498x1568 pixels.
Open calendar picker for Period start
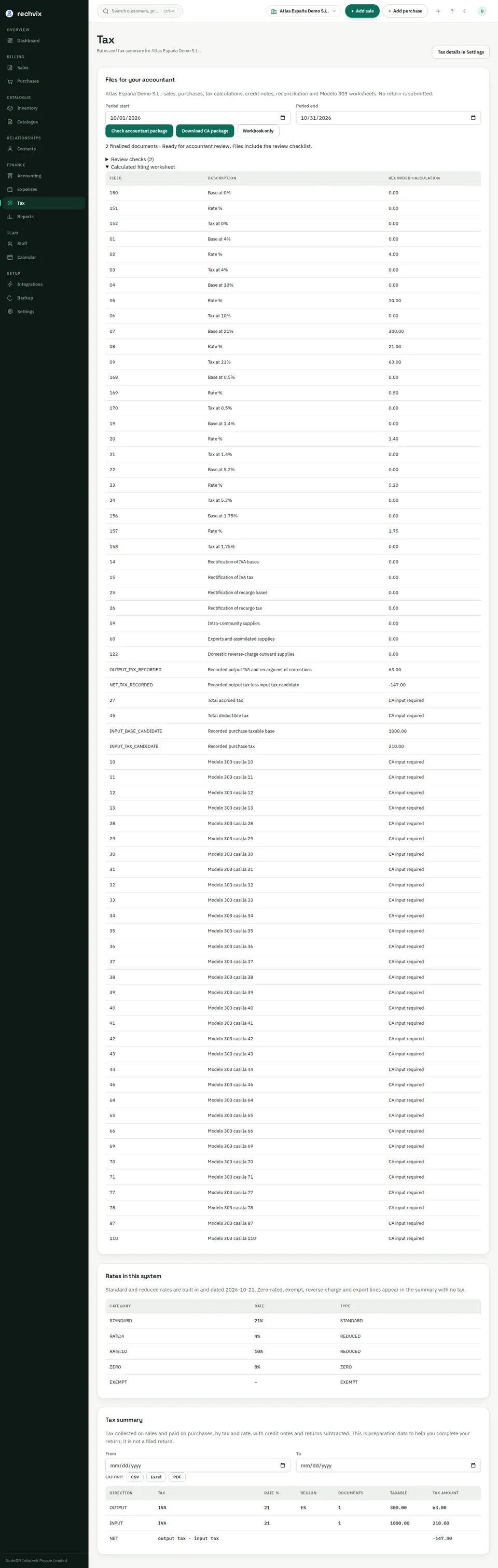click(x=283, y=118)
